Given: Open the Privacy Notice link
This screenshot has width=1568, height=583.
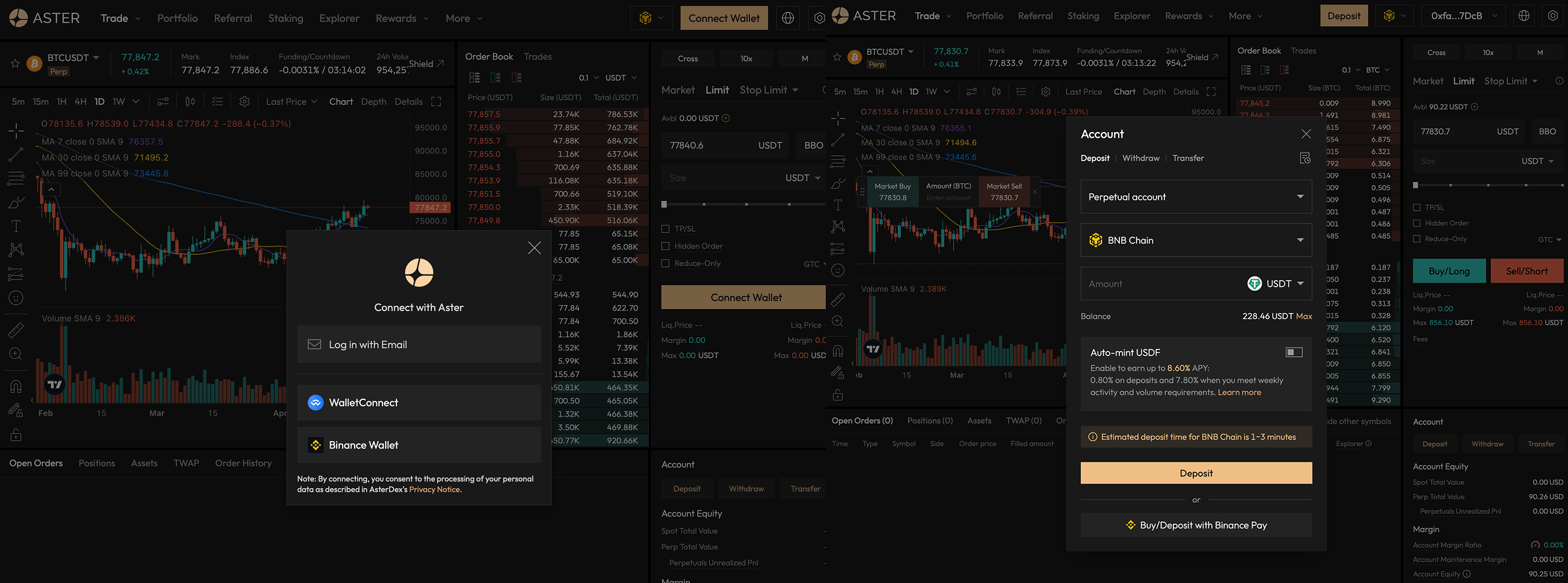Looking at the screenshot, I should pos(435,489).
